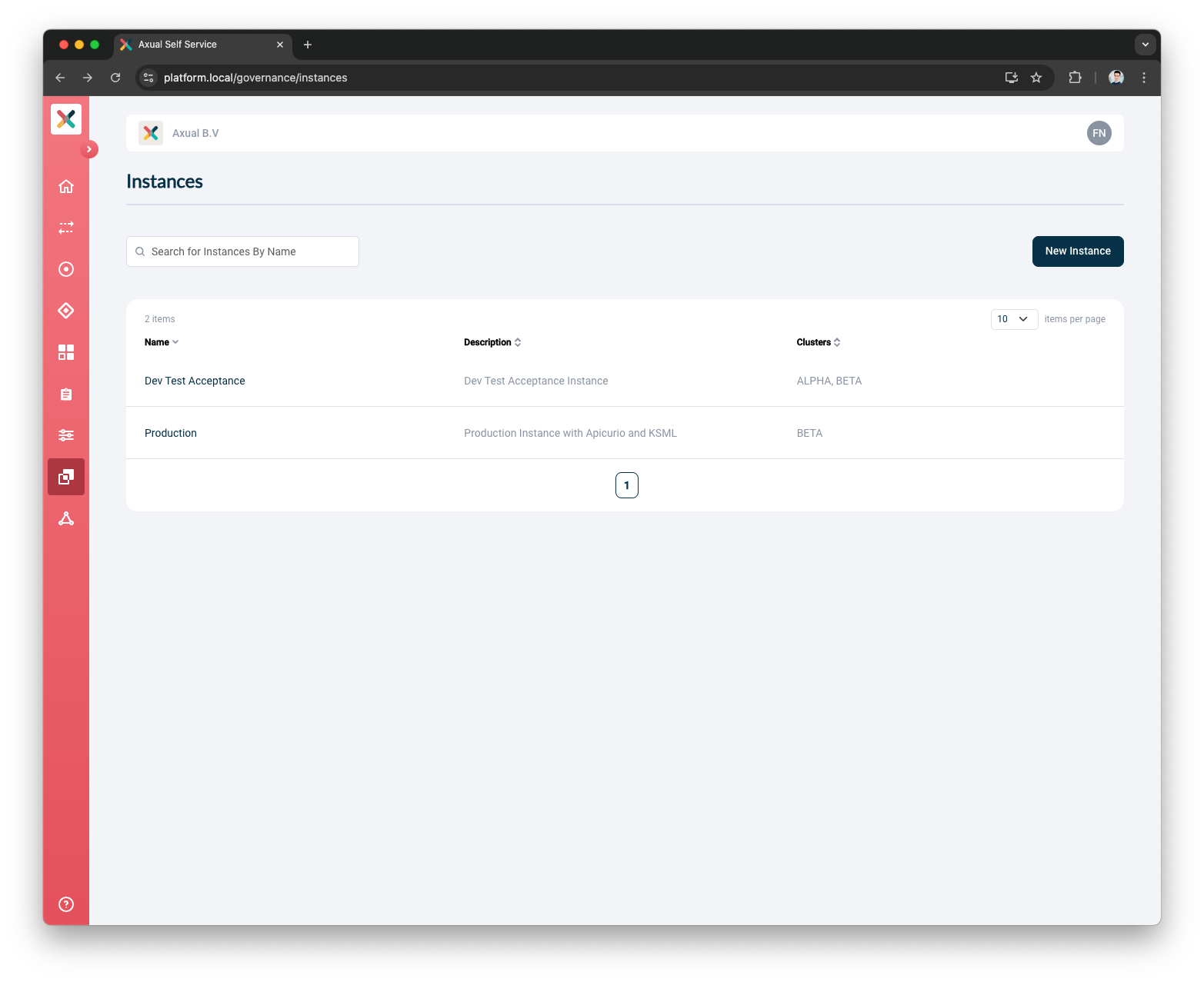Click the BETA clusters cell for Production

click(x=809, y=433)
